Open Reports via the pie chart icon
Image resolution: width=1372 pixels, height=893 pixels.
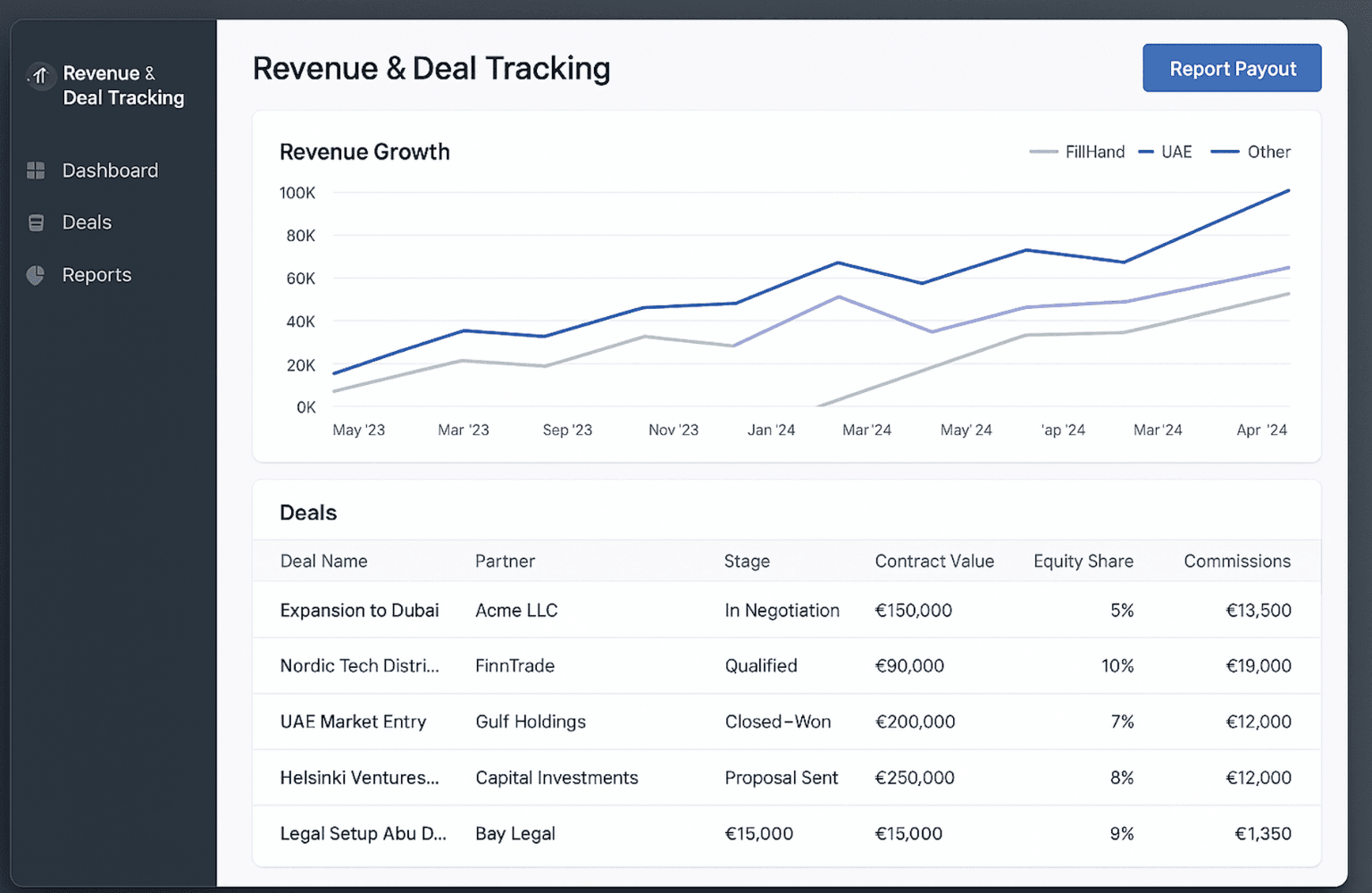click(x=36, y=275)
